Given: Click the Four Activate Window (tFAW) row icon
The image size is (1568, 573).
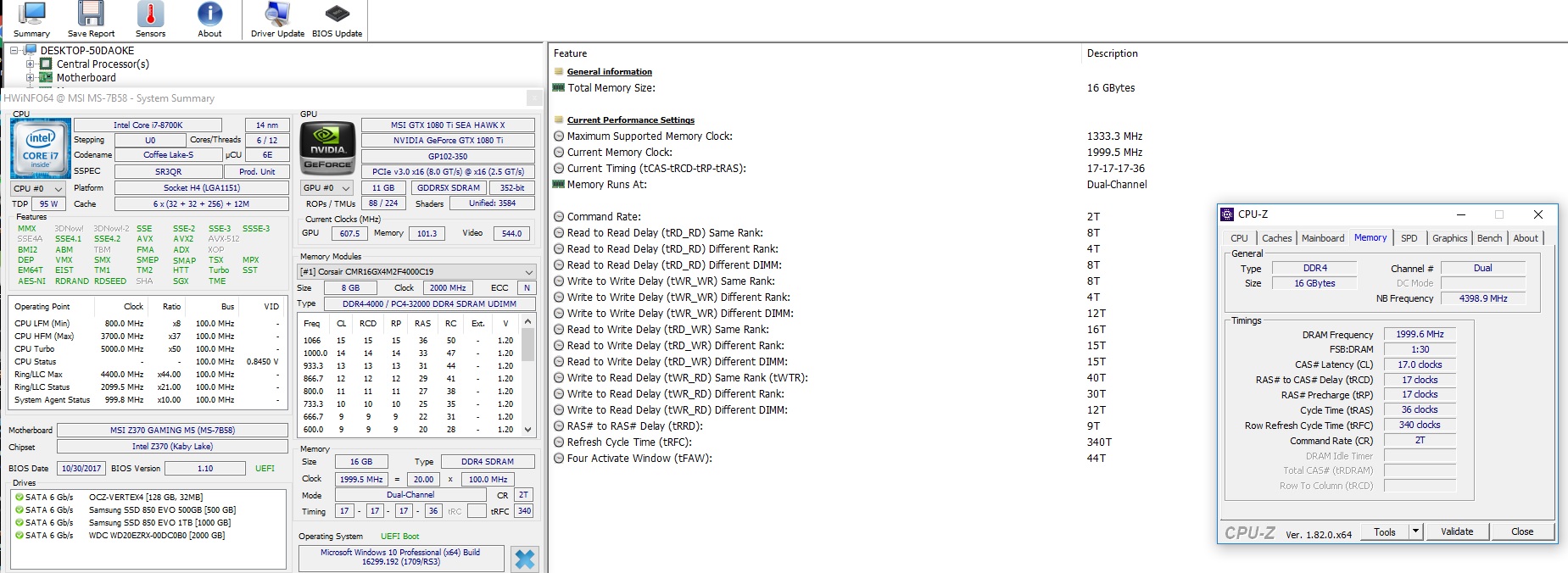Looking at the screenshot, I should (559, 459).
